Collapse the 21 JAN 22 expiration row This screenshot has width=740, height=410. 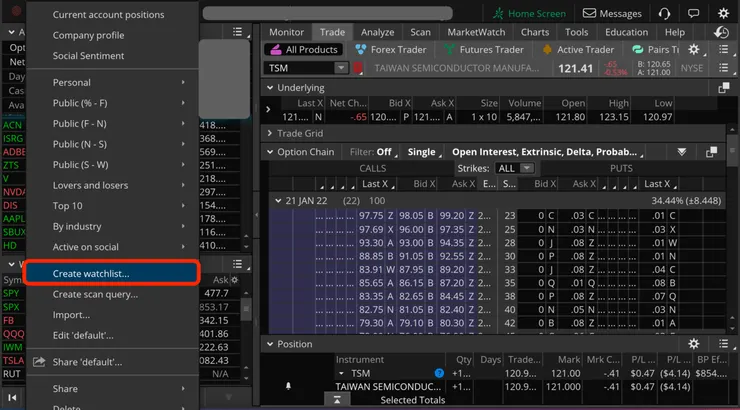[278, 201]
